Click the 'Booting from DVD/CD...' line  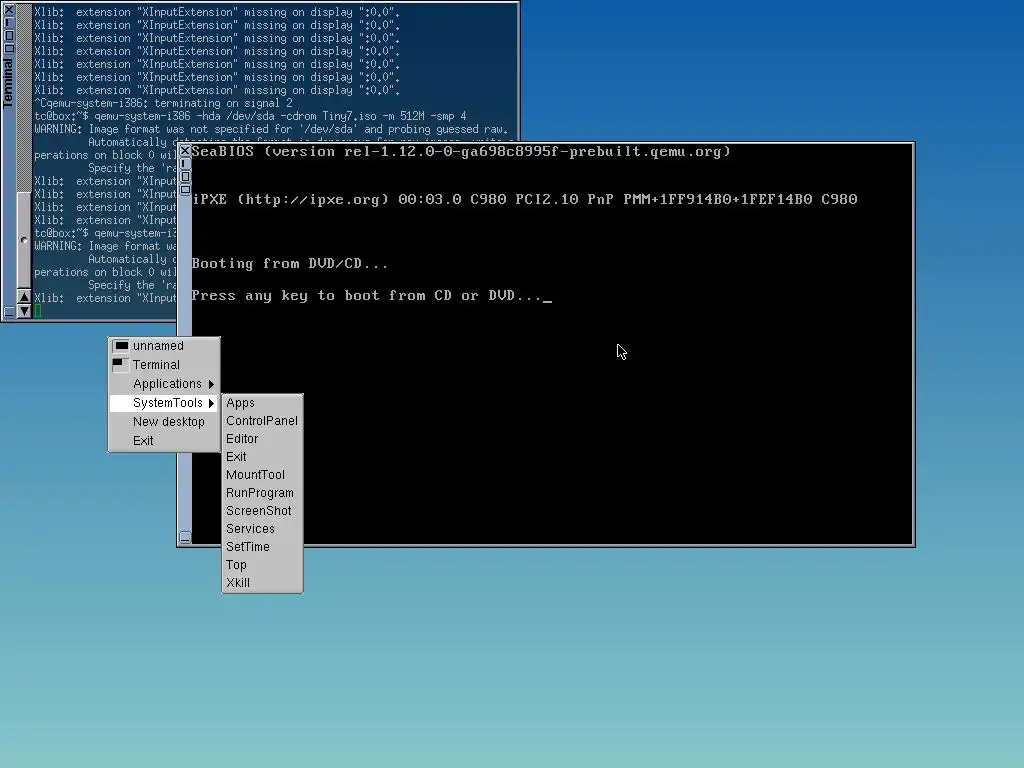point(289,264)
